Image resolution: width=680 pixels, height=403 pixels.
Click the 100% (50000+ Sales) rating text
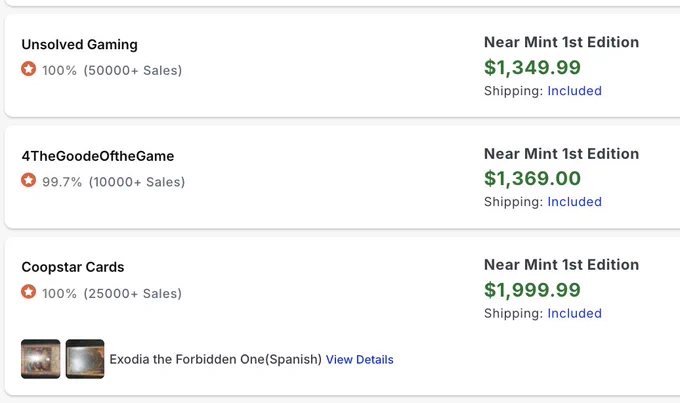click(x=112, y=70)
